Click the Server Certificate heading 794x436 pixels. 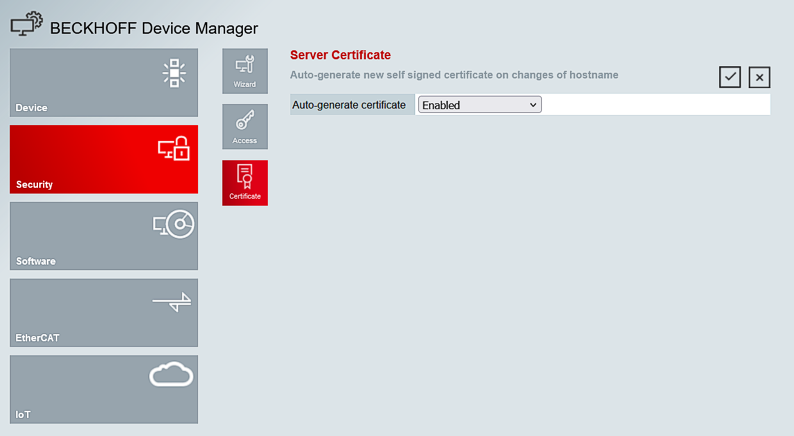point(340,55)
